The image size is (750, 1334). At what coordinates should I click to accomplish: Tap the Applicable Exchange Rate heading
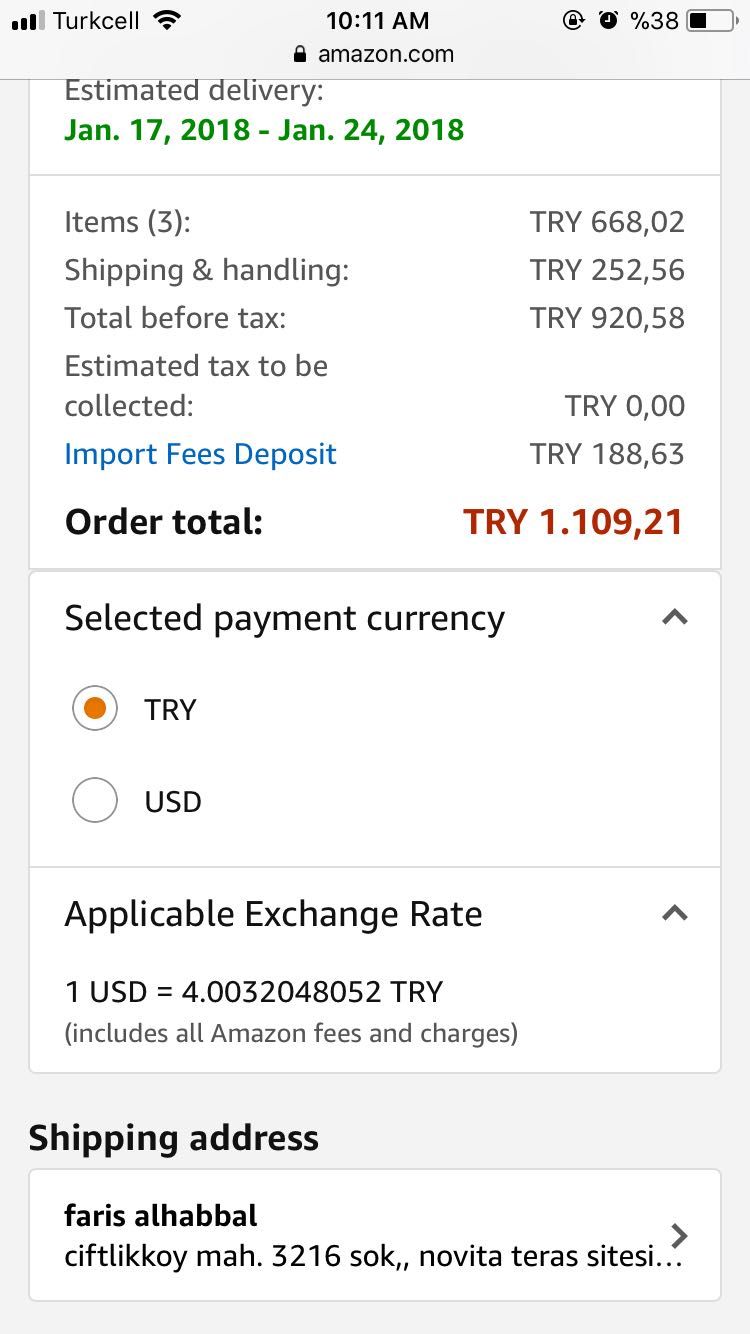pos(273,914)
